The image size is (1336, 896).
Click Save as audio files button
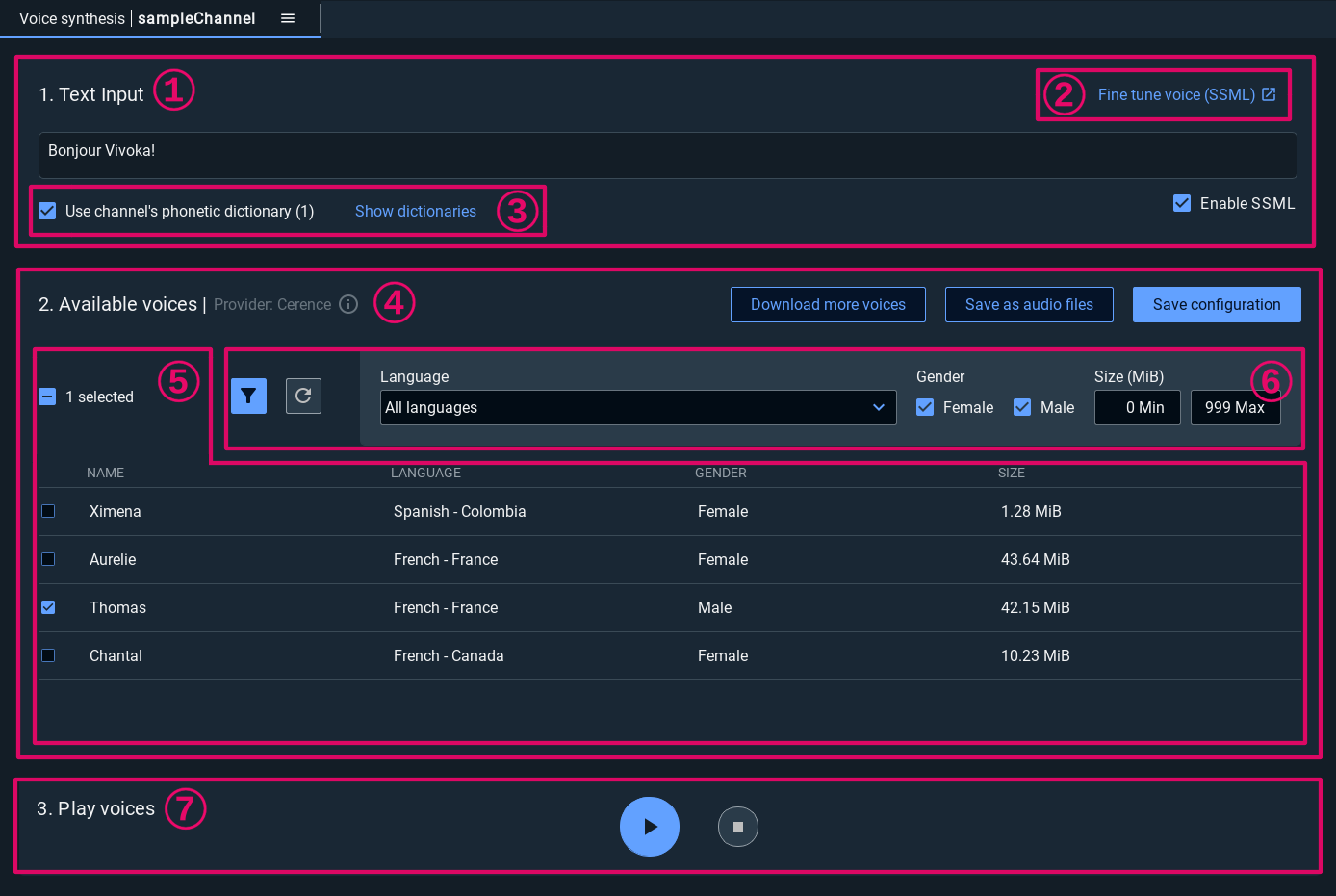1029,304
